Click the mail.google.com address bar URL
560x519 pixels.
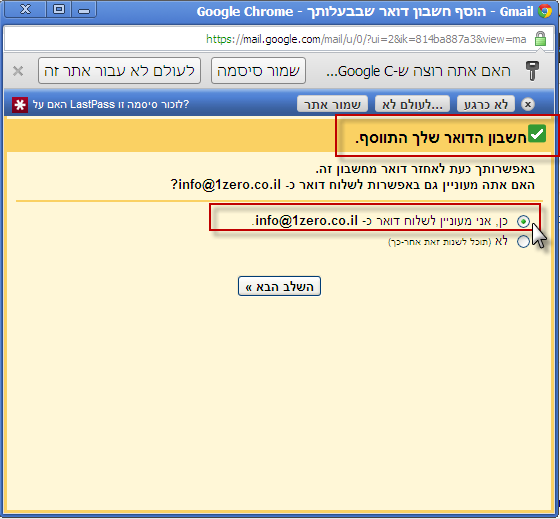pos(366,39)
